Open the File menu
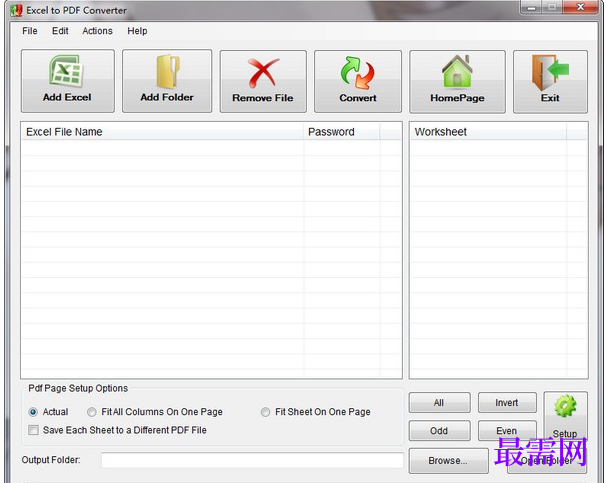The width and height of the screenshot is (606, 483). pos(30,31)
